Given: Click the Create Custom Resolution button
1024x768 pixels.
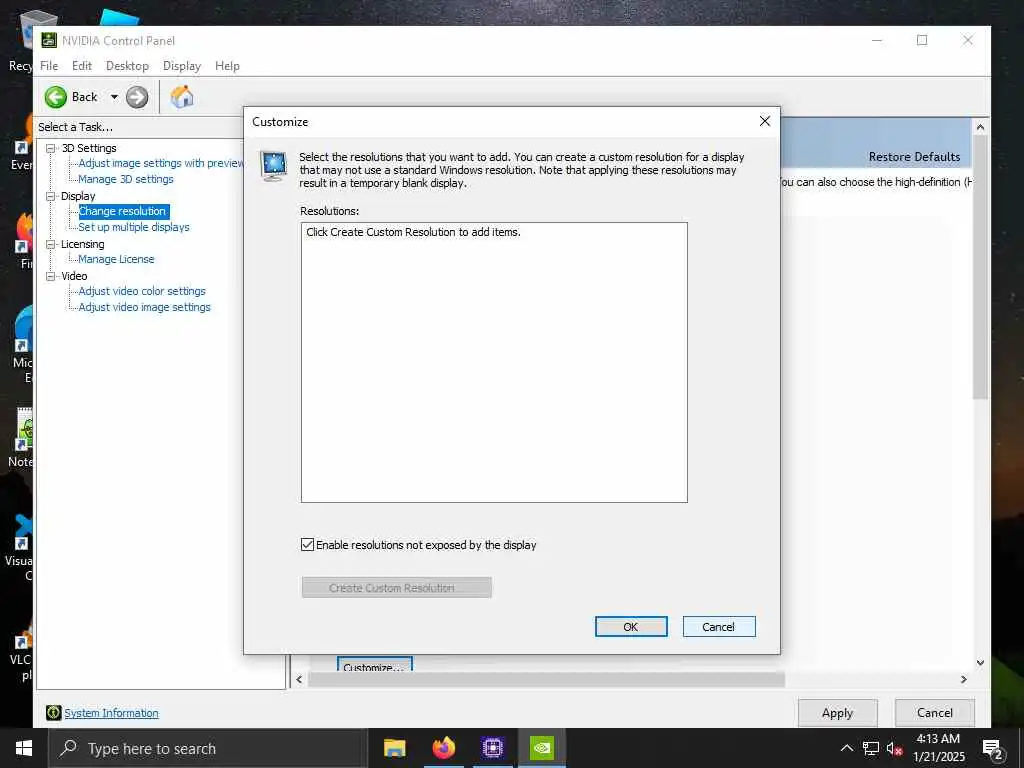Looking at the screenshot, I should pos(396,588).
